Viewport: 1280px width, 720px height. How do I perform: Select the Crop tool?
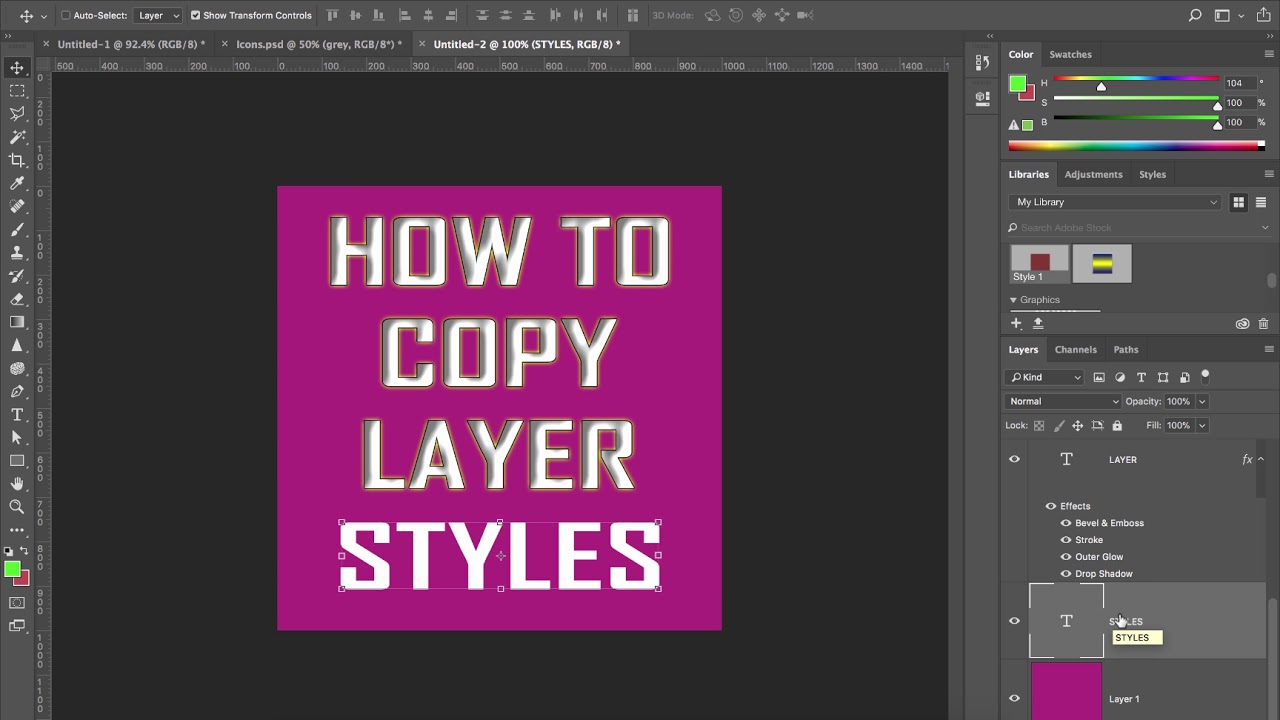[17, 160]
